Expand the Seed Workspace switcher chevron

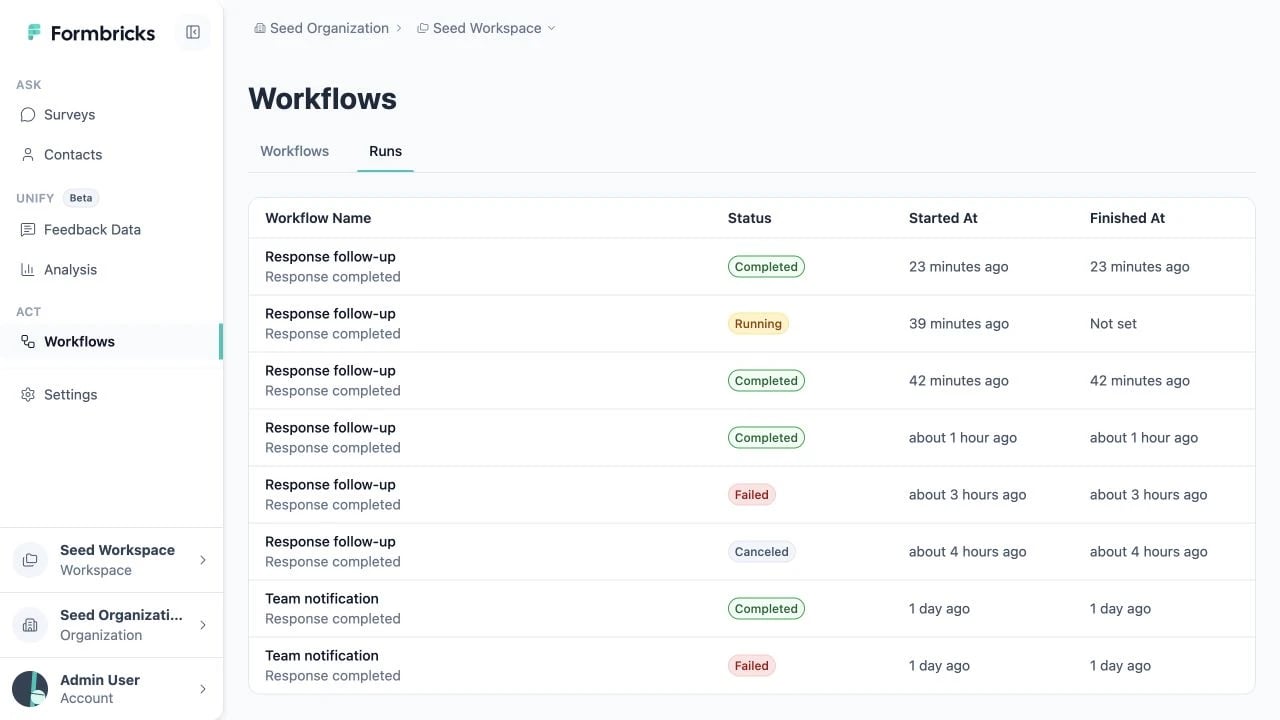[x=203, y=560]
